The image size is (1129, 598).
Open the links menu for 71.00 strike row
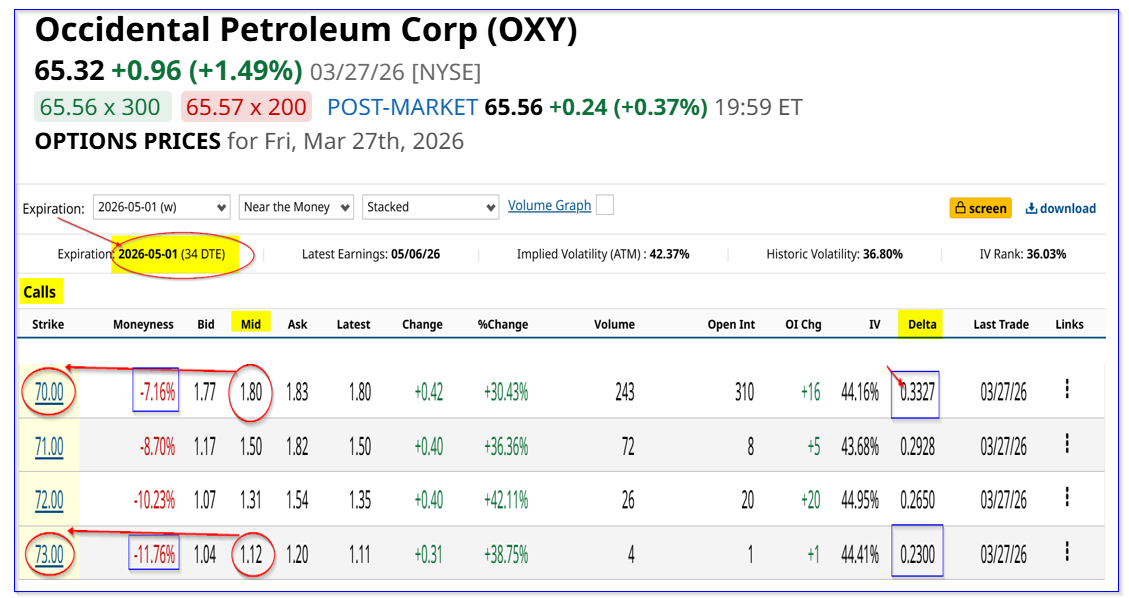(x=1067, y=445)
